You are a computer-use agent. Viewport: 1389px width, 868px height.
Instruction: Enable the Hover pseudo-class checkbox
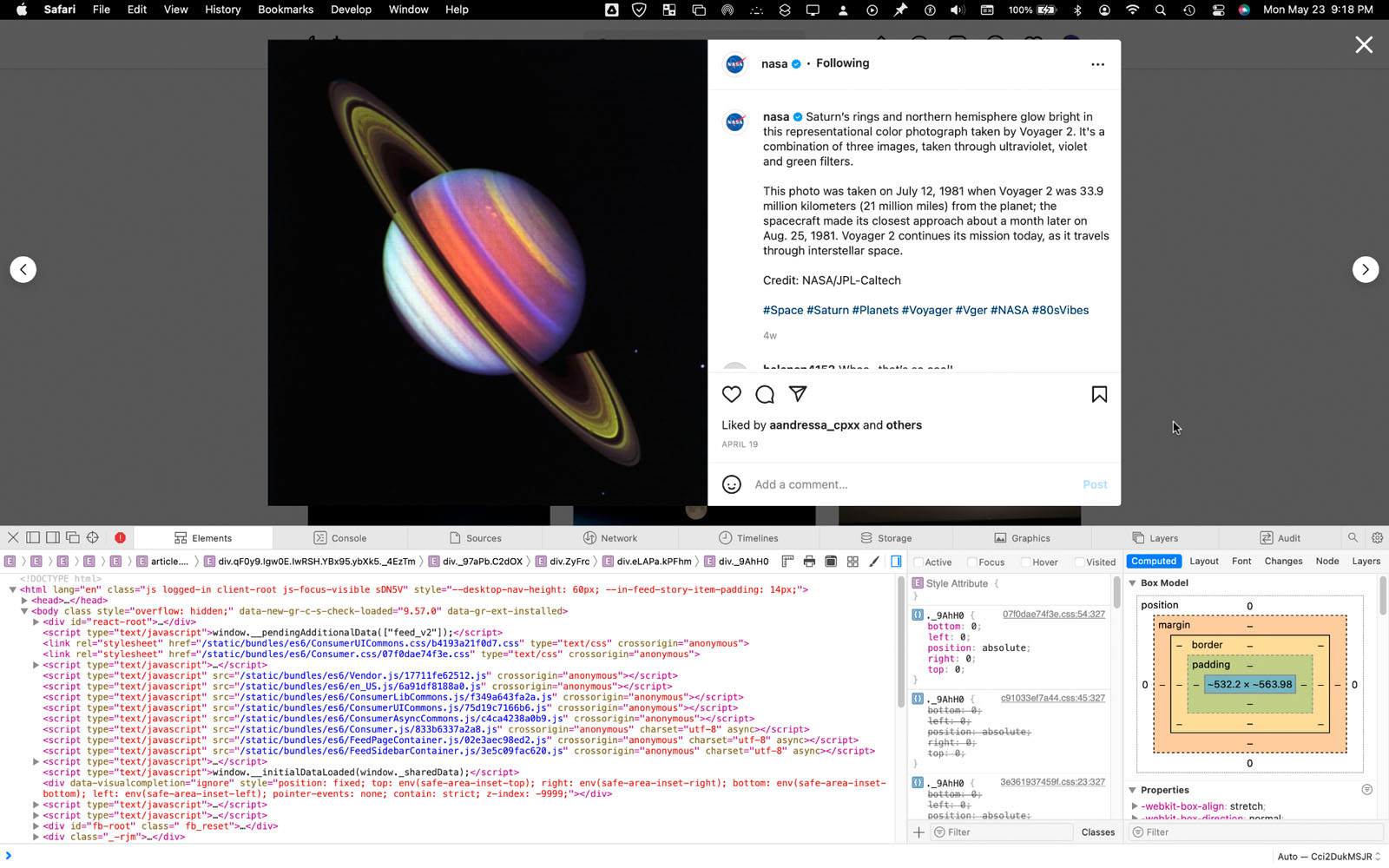(1025, 562)
